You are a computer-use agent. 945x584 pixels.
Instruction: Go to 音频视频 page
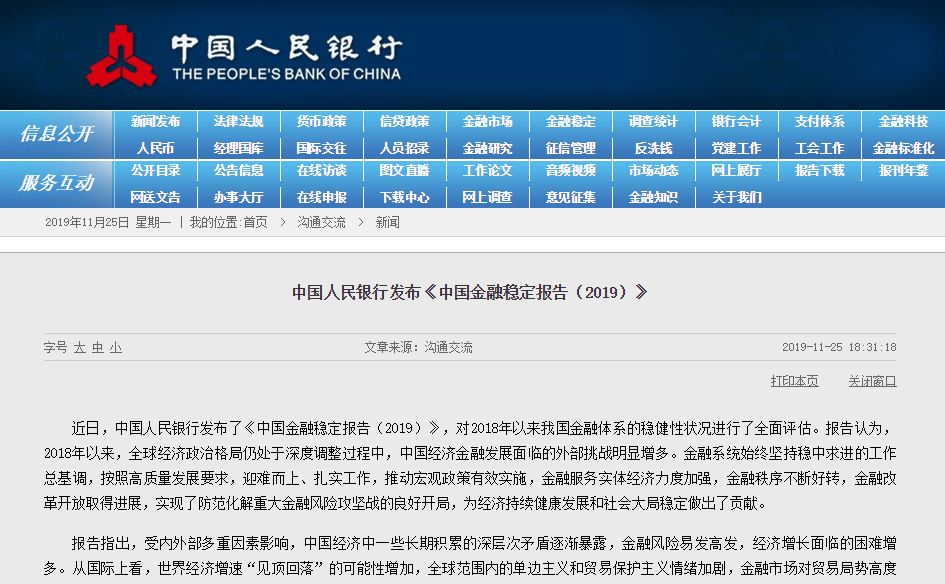[571, 171]
